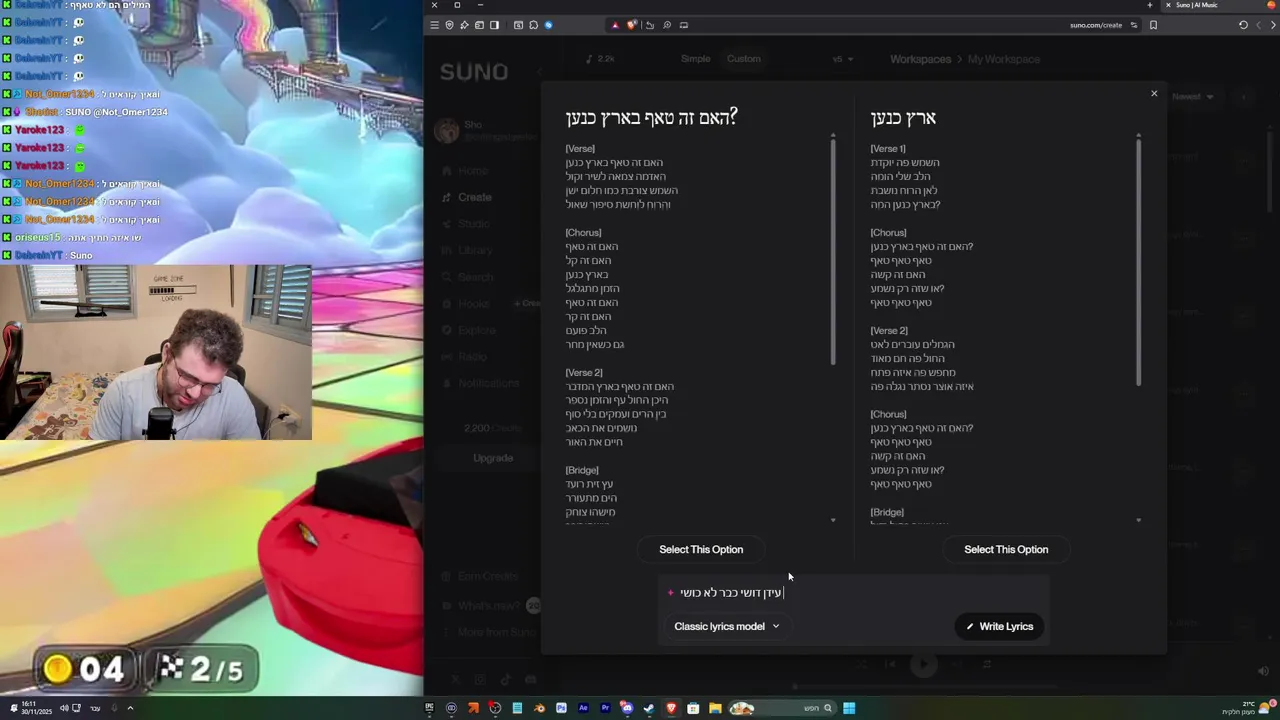This screenshot has width=1280, height=720.
Task: Open Microsoft Store from taskbar
Action: [693, 708]
